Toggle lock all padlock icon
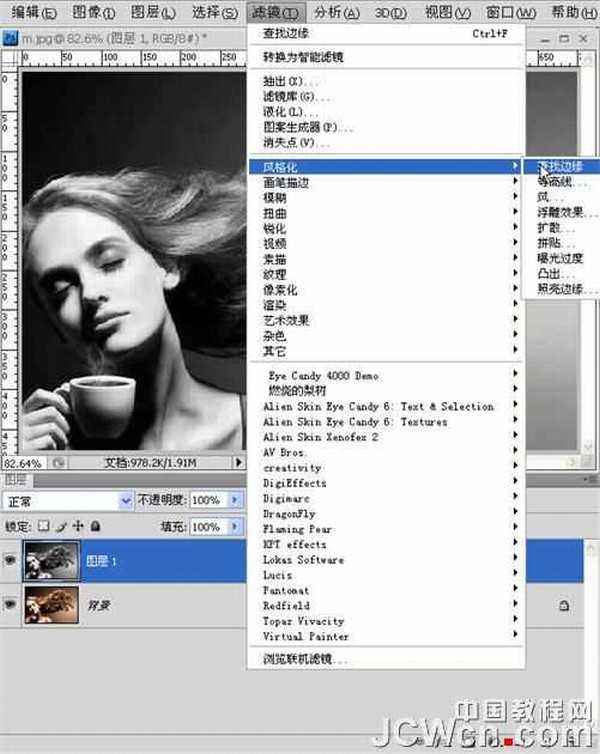 94,526
